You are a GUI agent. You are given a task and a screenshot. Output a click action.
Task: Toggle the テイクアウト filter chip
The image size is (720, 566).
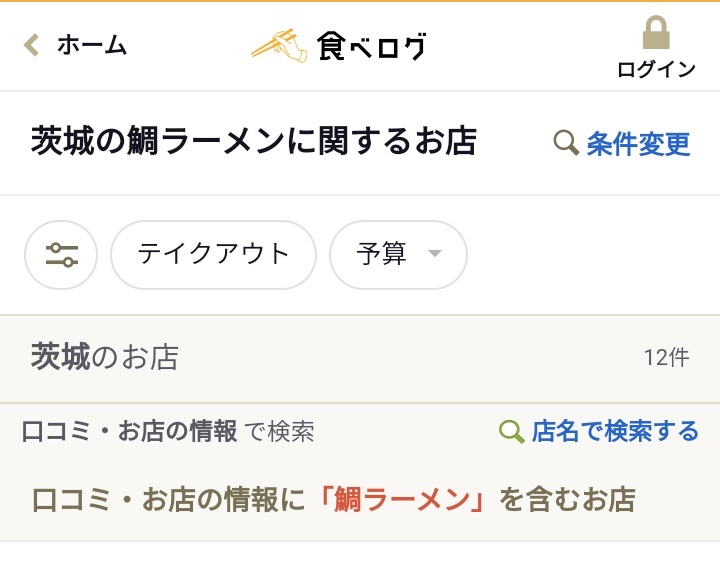(213, 255)
